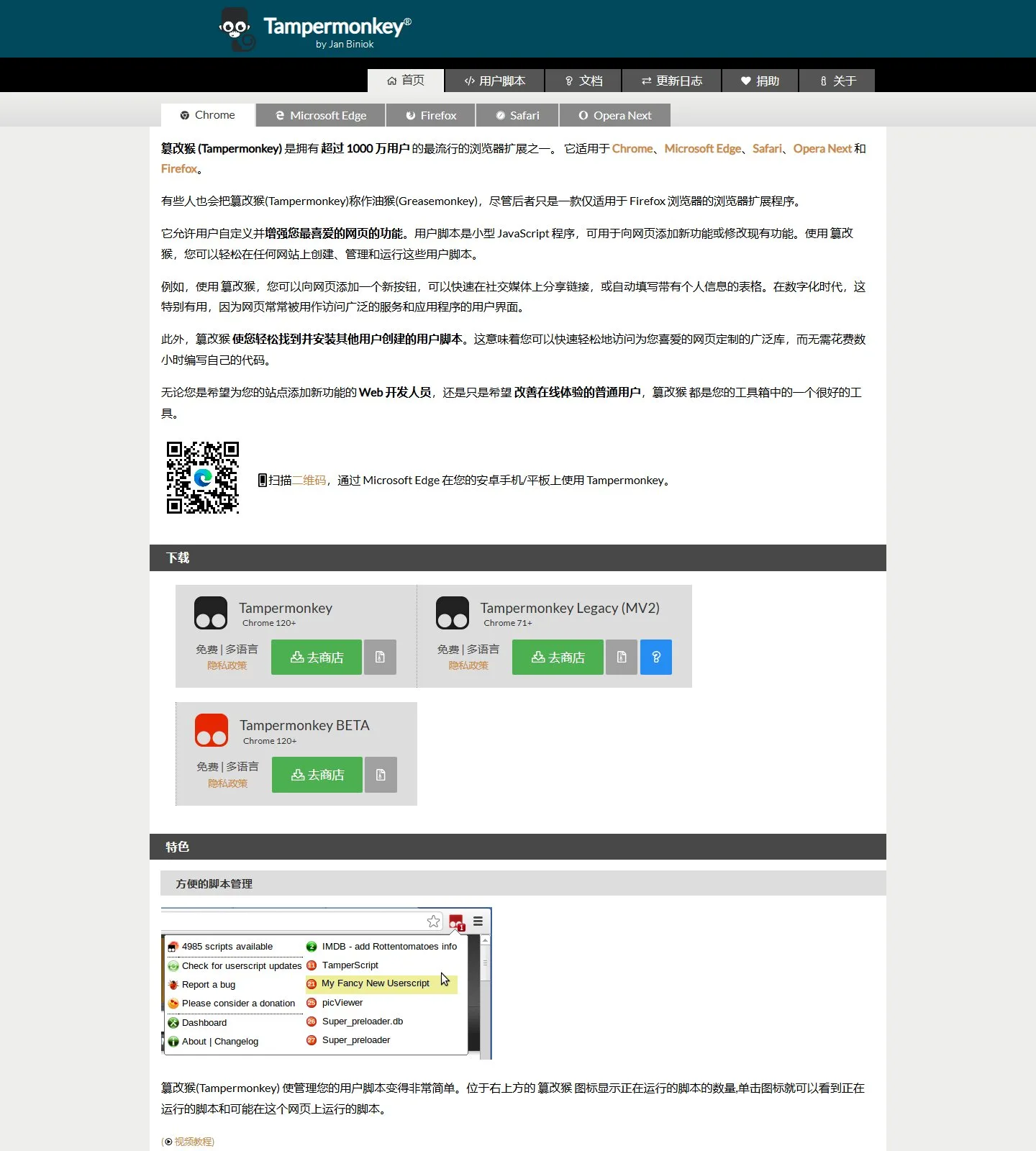Click the 下载 section header
1036x1151 pixels.
[518, 558]
